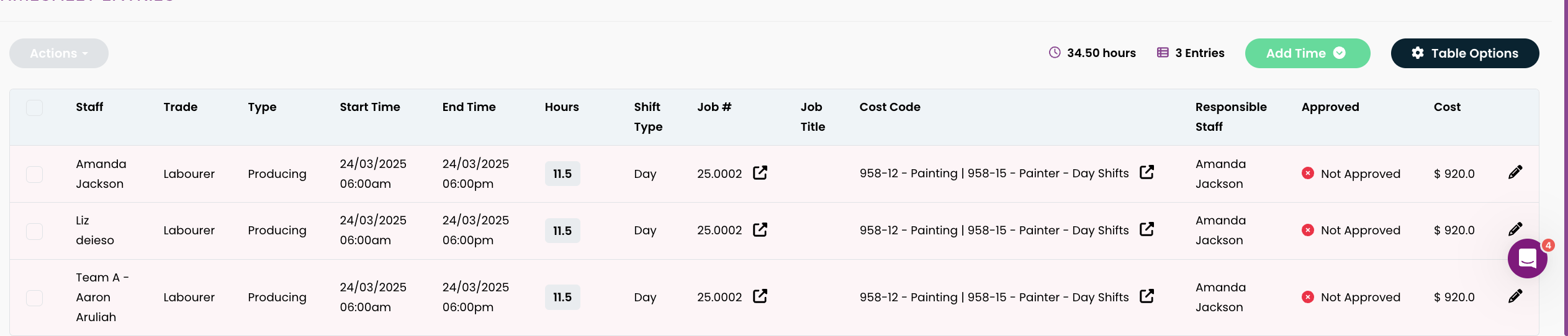
Task: Open job link icon in Aaron Aruliah row
Action: 760,296
